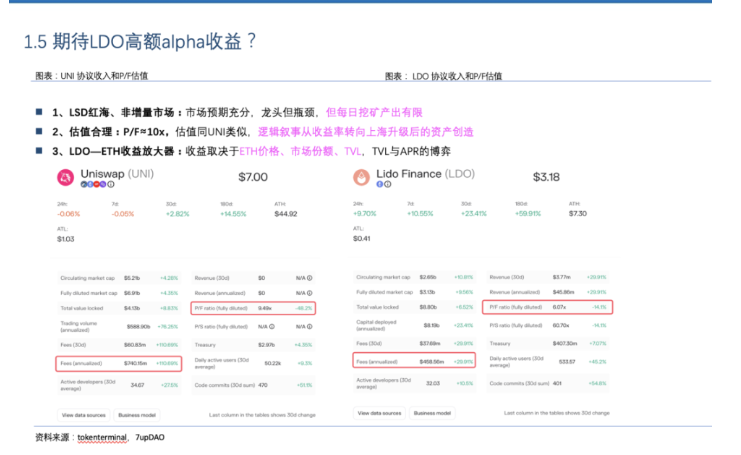Click Uniswap 7d change -0.05%
741x455 pixels.
123,214
